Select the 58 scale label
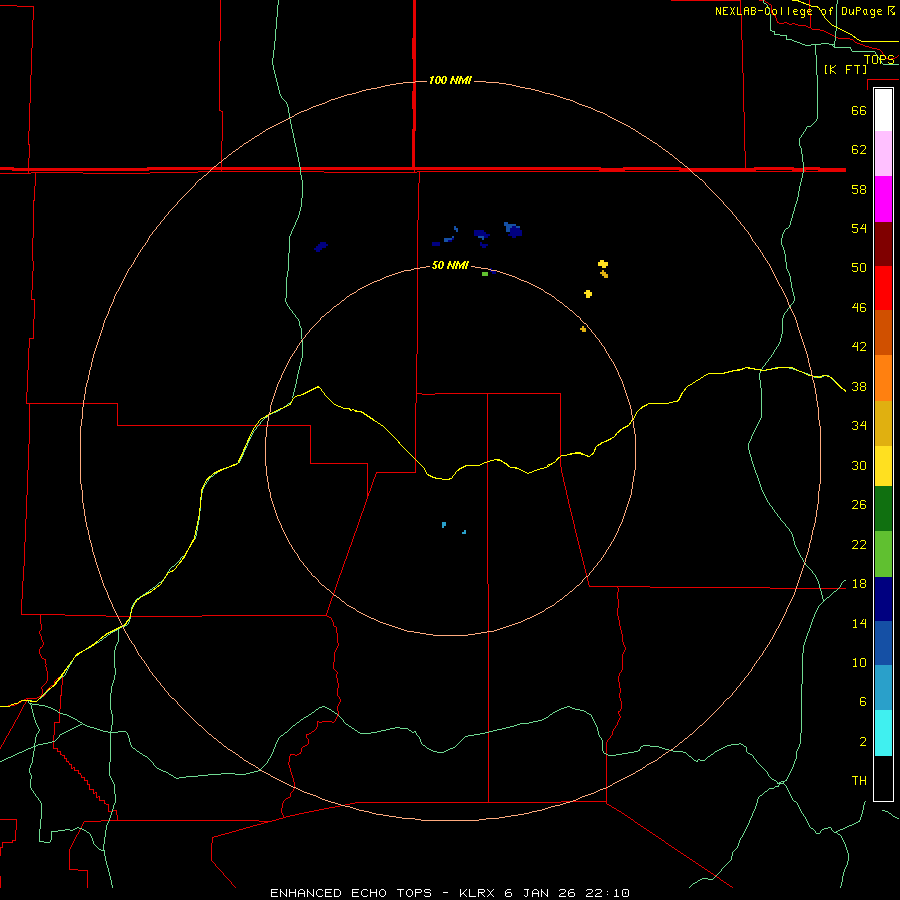 (859, 189)
